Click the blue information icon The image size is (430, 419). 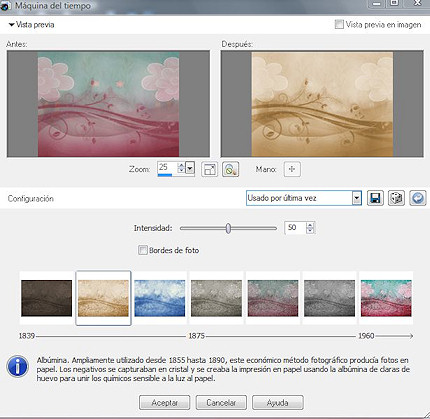[17, 366]
